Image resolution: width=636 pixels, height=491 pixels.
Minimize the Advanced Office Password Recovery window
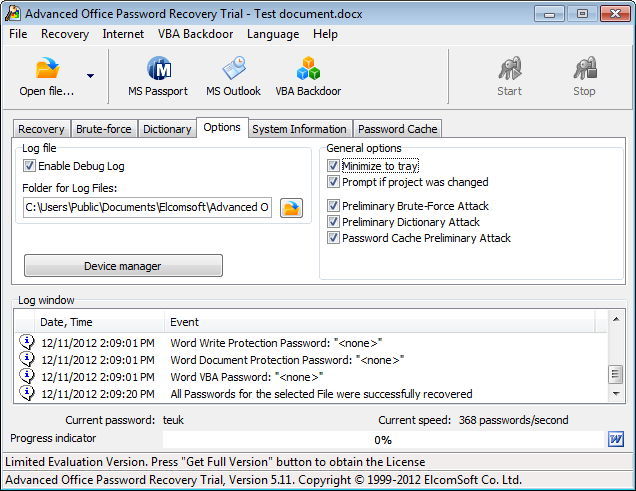point(549,14)
